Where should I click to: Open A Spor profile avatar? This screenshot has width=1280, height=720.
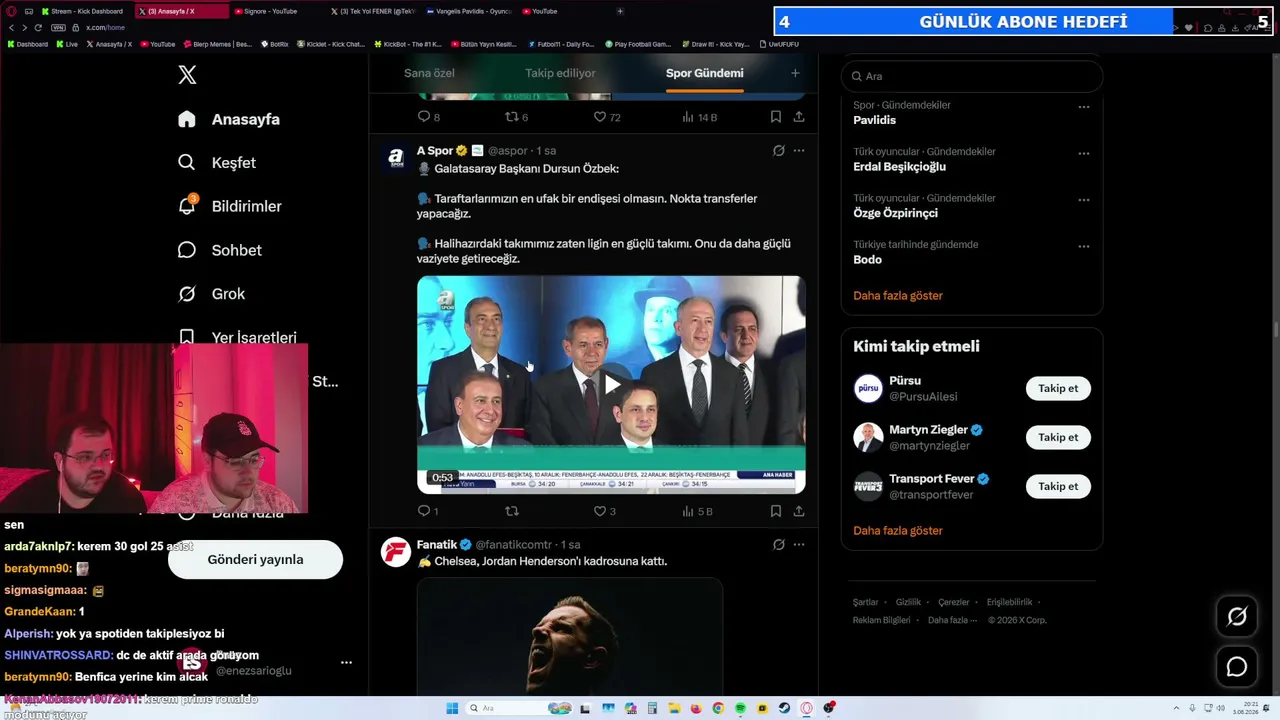pos(396,158)
